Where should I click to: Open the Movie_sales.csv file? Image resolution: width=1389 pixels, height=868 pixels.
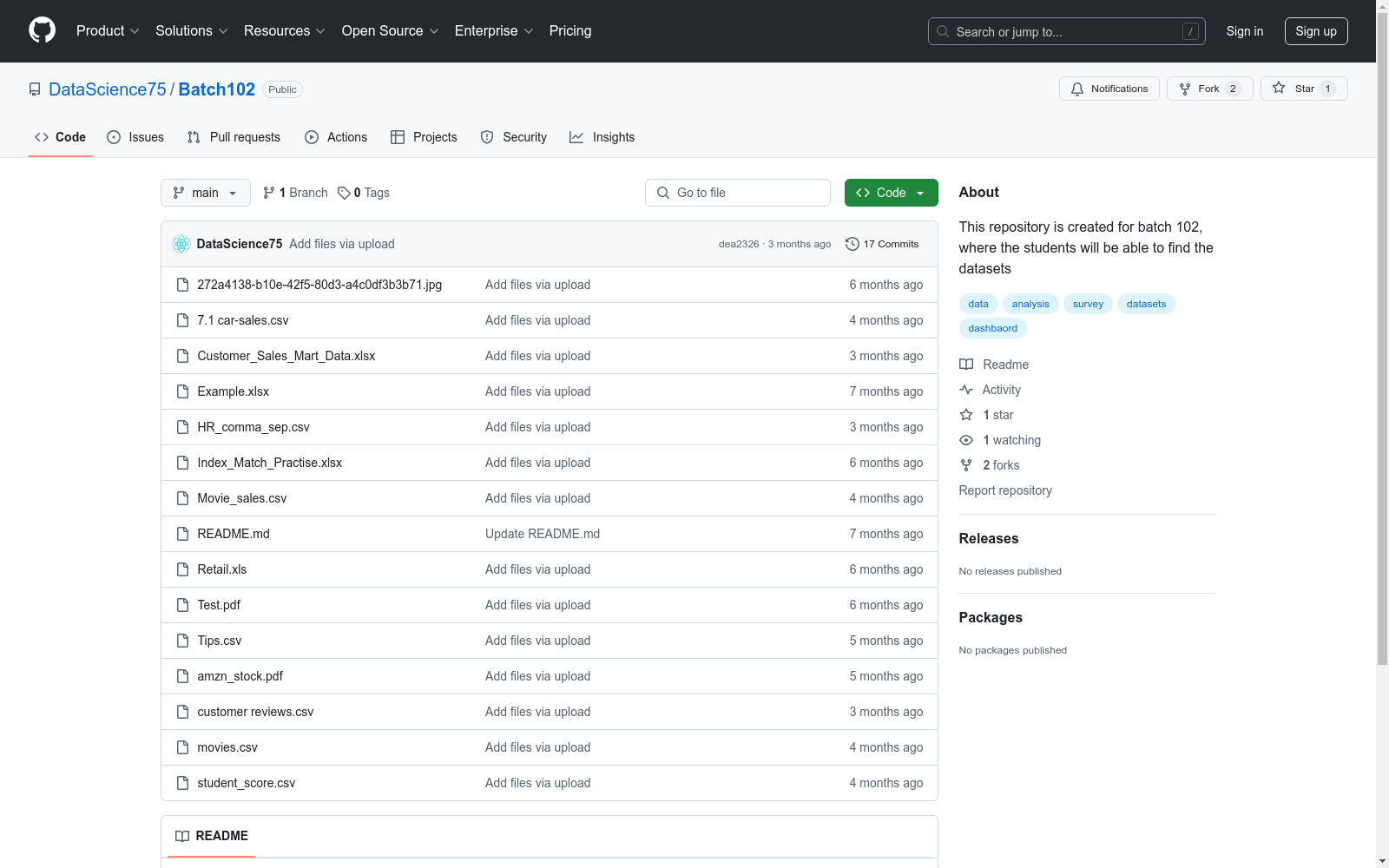(x=242, y=498)
